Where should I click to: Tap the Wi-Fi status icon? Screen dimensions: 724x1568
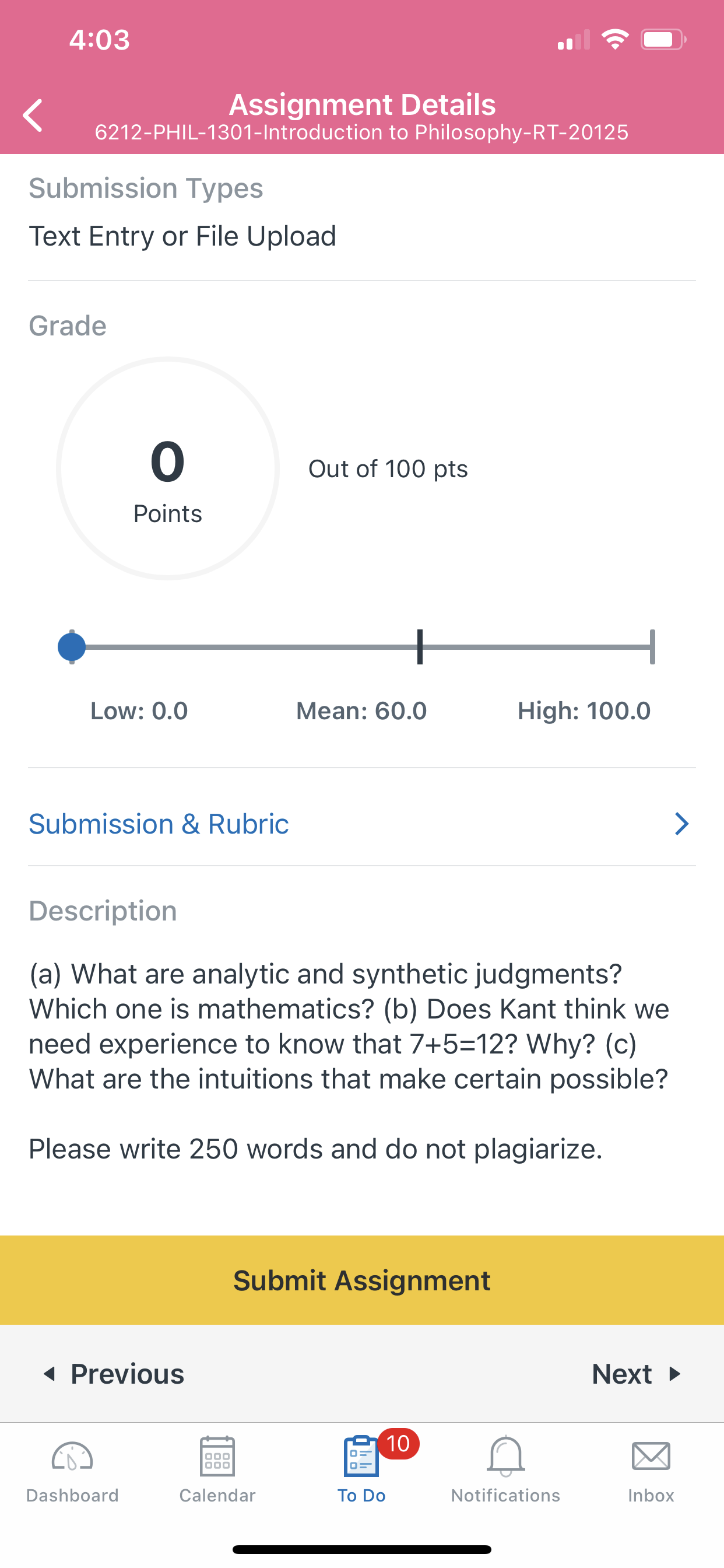pyautogui.click(x=614, y=40)
